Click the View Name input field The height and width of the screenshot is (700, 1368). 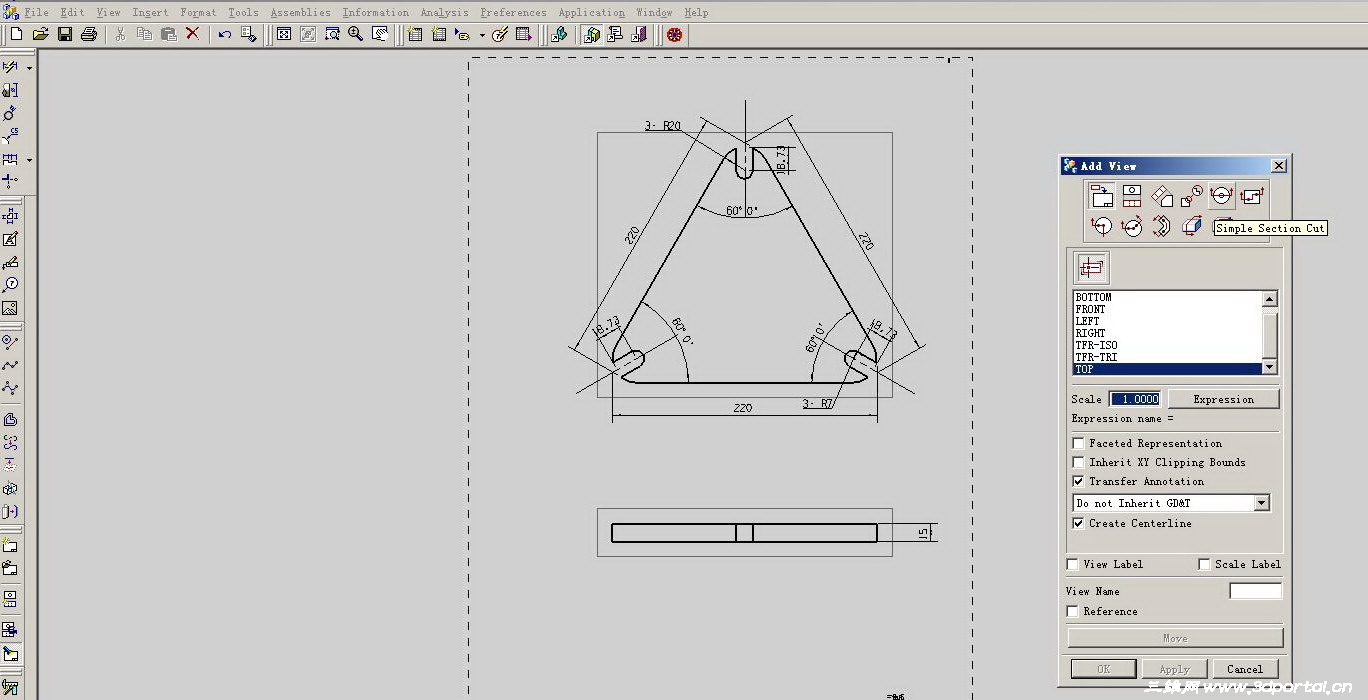tap(1255, 591)
